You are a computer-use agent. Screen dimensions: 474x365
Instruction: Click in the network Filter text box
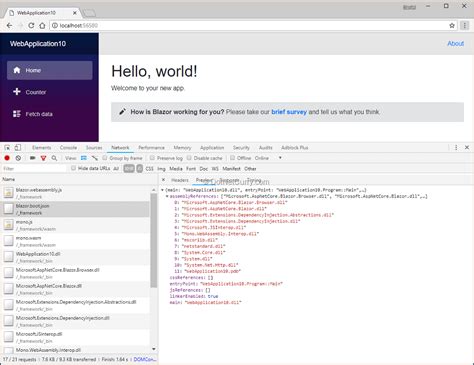(x=33, y=169)
